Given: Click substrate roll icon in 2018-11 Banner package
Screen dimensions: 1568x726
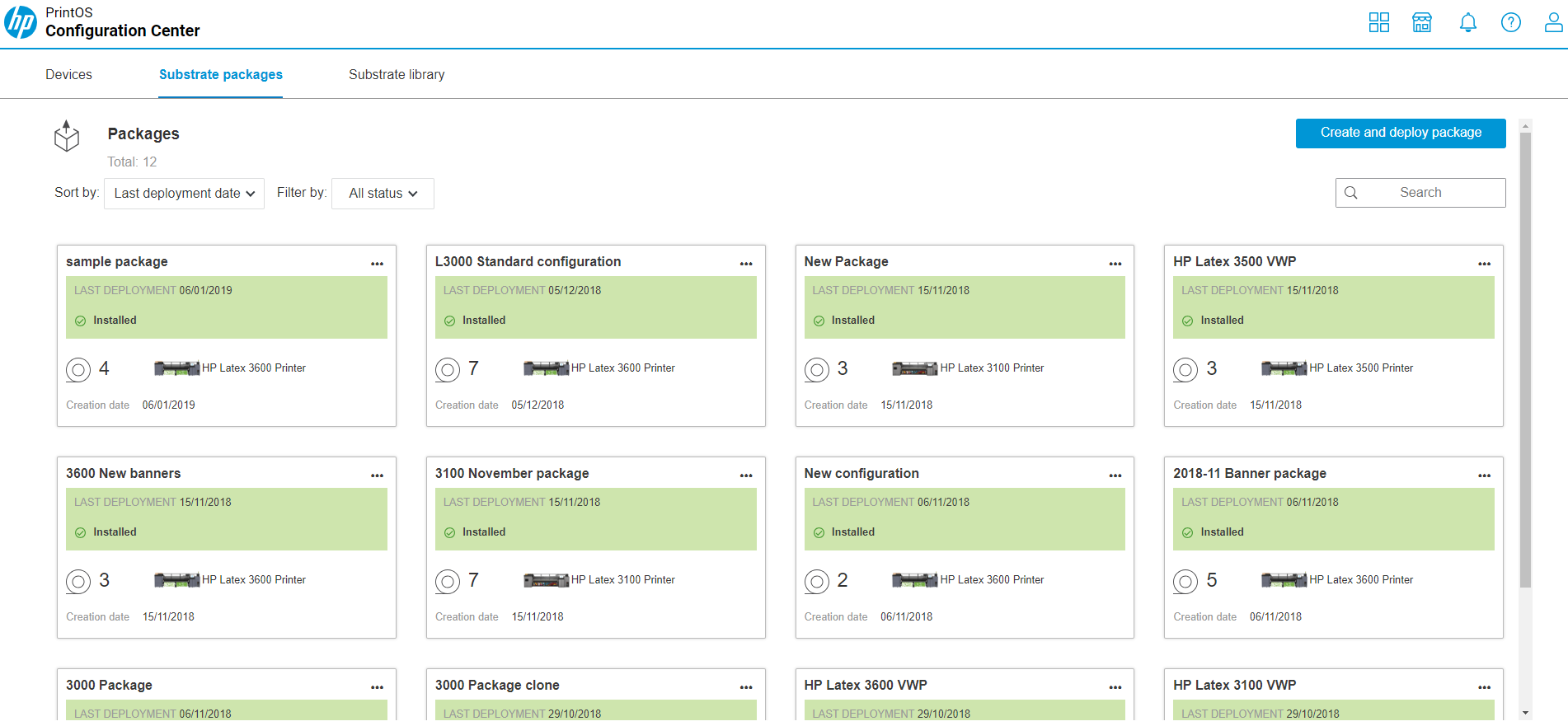Looking at the screenshot, I should click(1185, 582).
